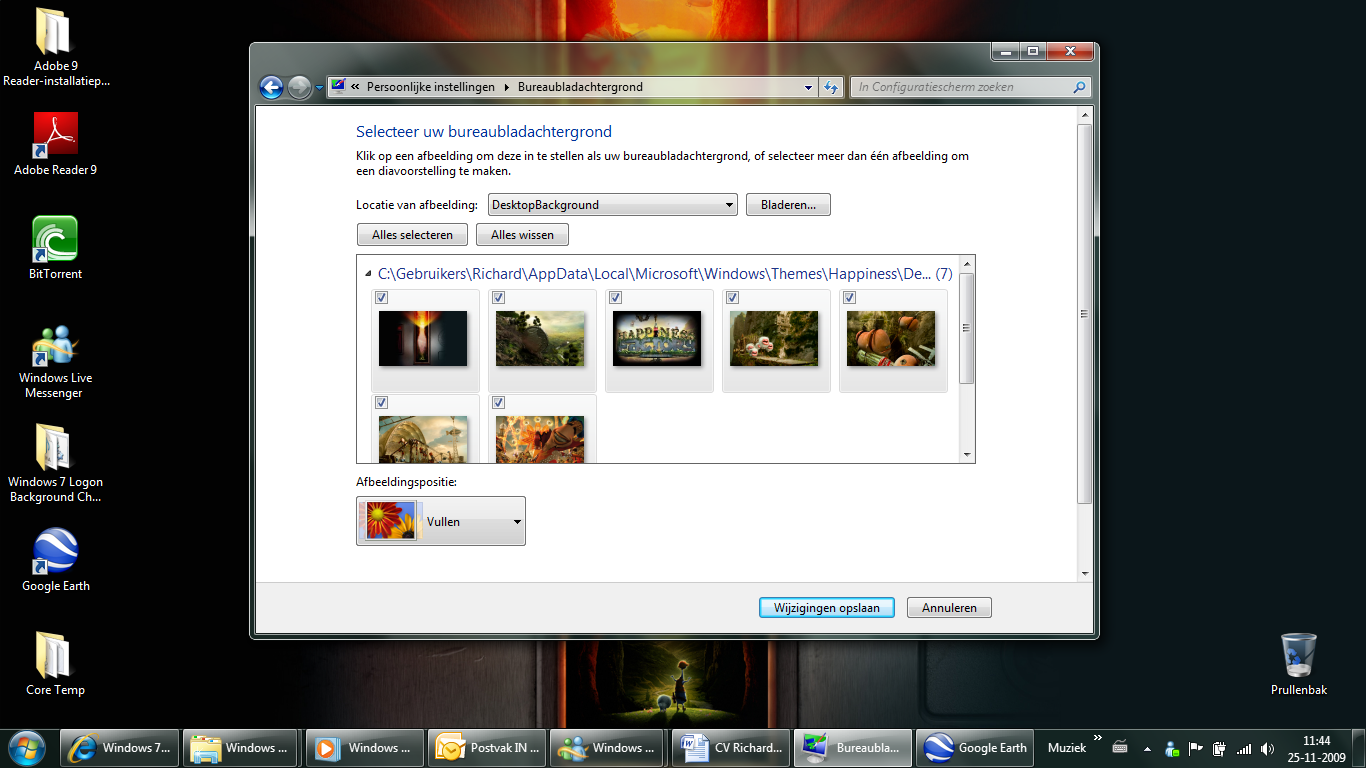Open Google Earth desktop icon
Viewport: 1366px width, 768px height.
click(x=55, y=560)
